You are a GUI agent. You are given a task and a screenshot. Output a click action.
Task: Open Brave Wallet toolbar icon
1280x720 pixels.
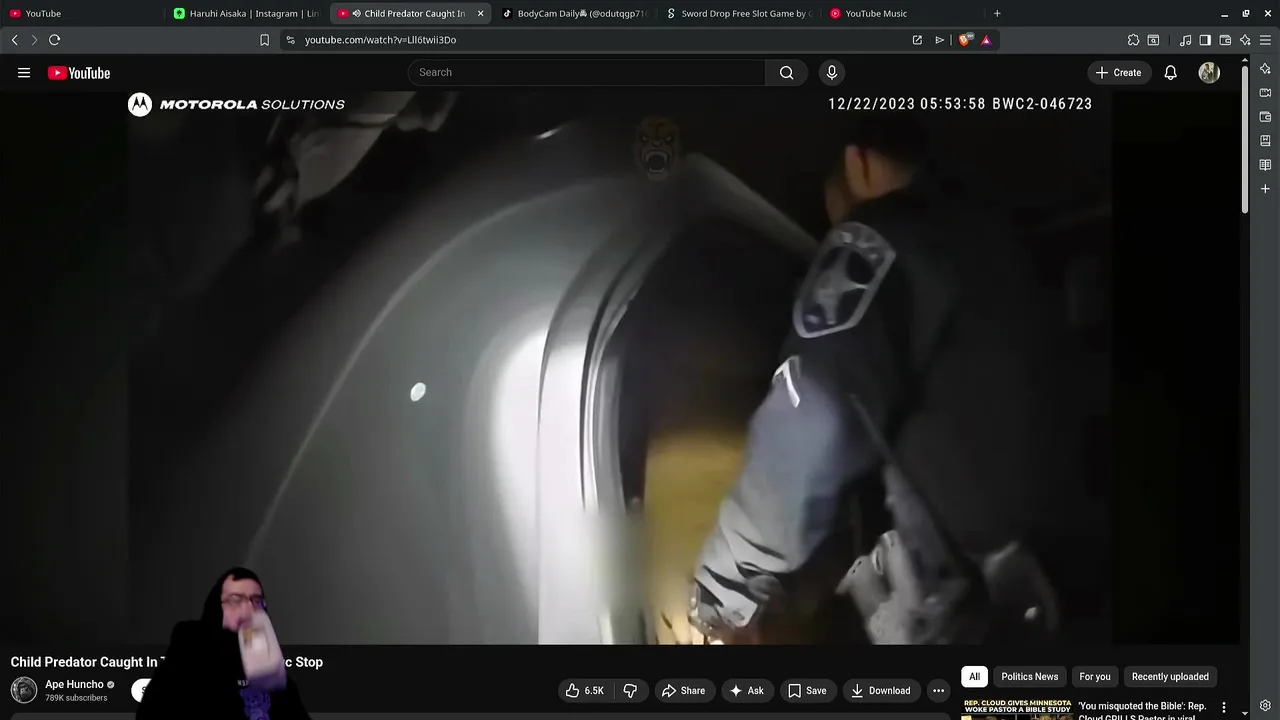(1225, 40)
